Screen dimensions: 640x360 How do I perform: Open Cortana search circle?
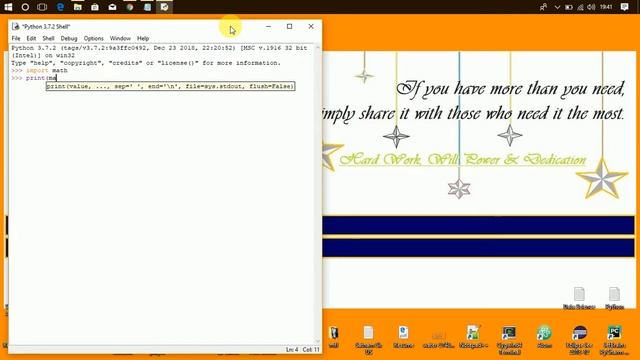pos(25,7)
